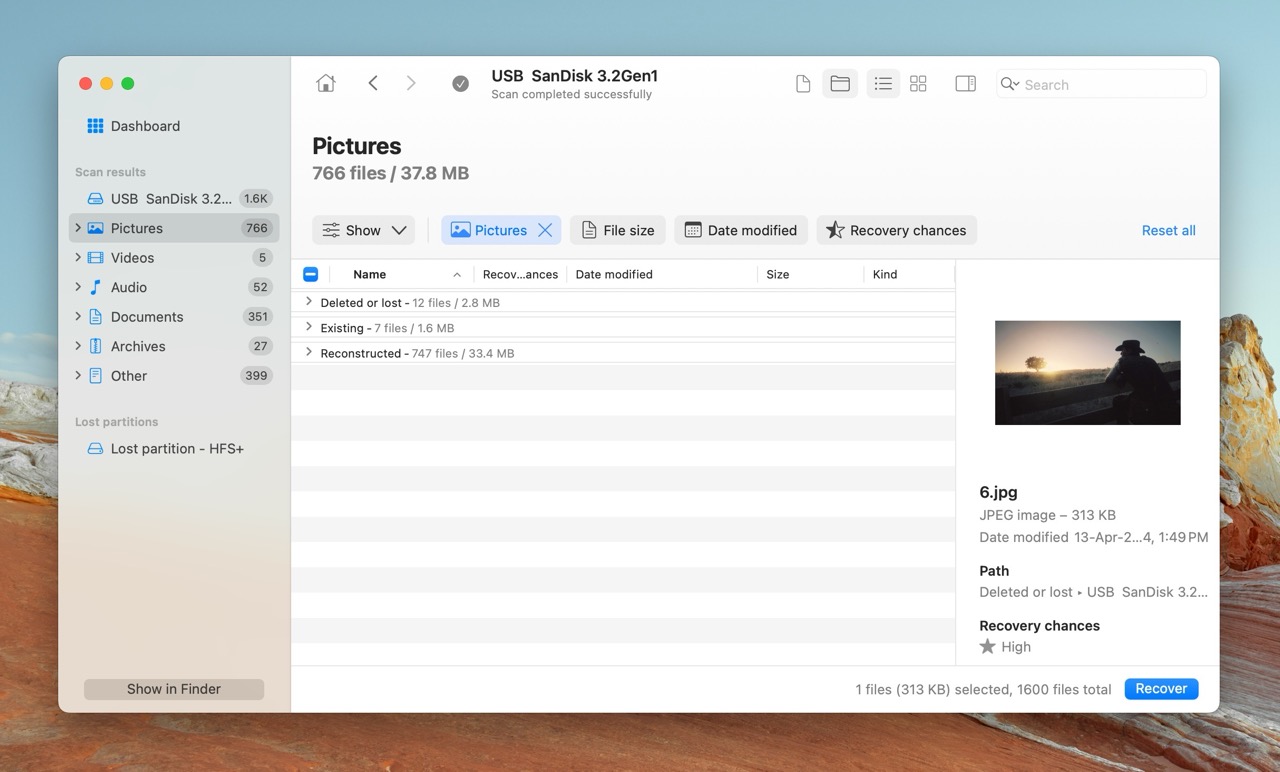Viewport: 1280px width, 772px height.
Task: Remove the Pictures filter chip
Action: [545, 230]
